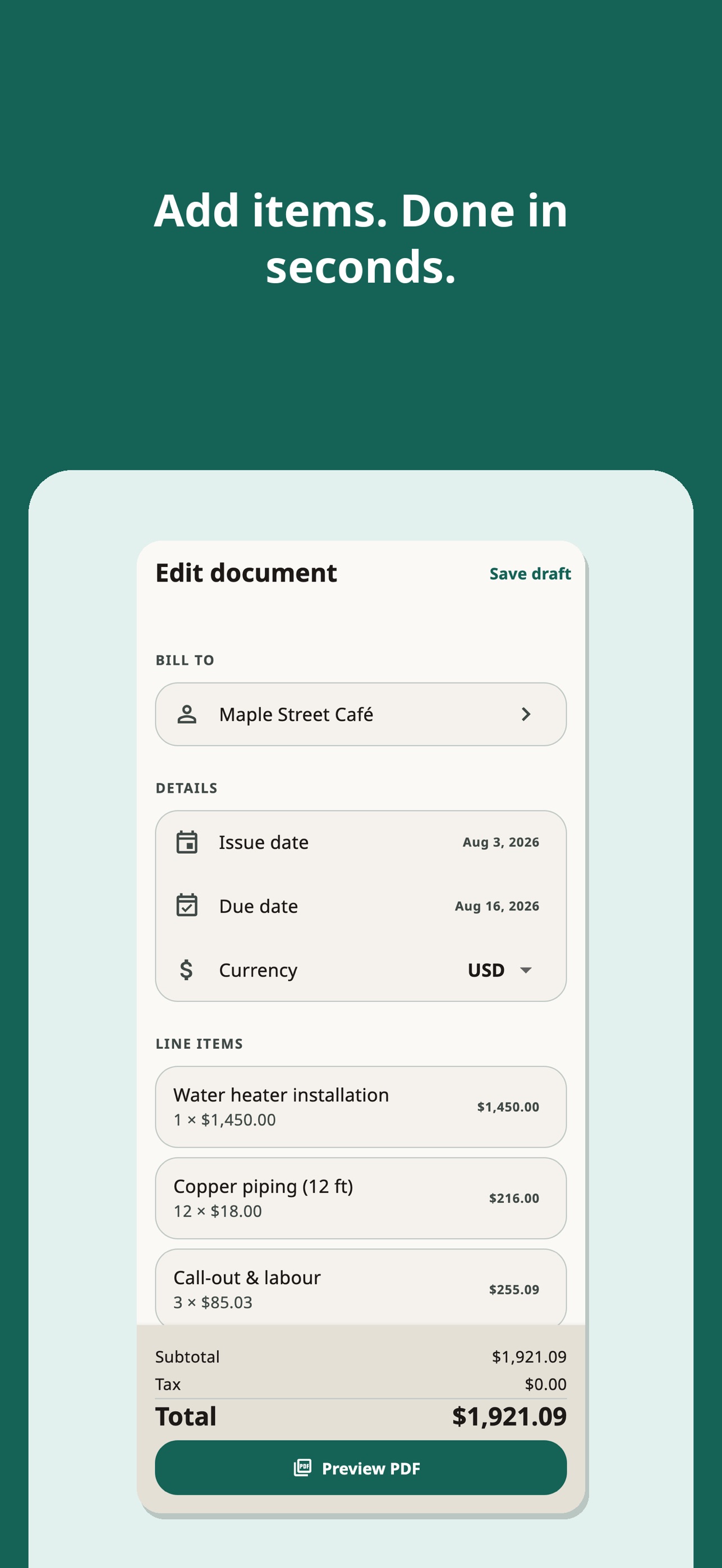Open Preview PDF
Image resolution: width=722 pixels, height=1568 pixels.
point(361,1468)
